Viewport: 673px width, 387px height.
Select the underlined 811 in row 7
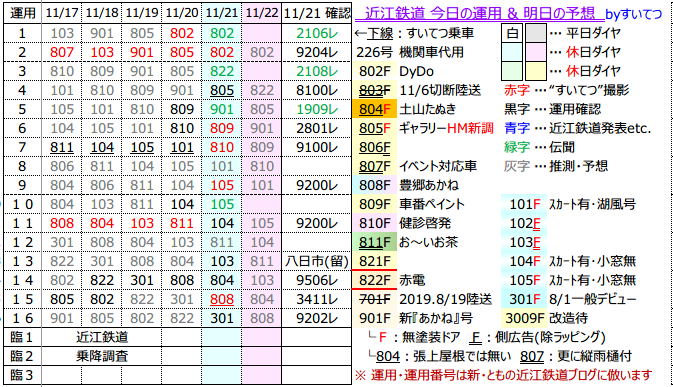(x=62, y=147)
